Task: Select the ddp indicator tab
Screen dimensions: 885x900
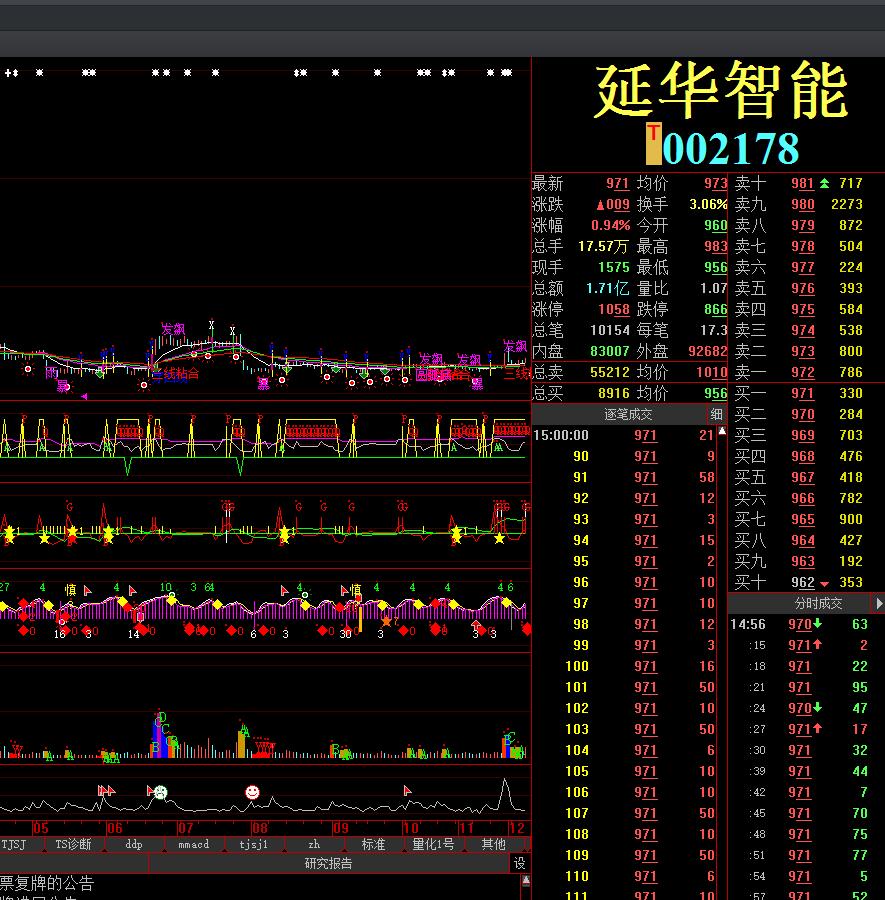Action: (x=134, y=844)
